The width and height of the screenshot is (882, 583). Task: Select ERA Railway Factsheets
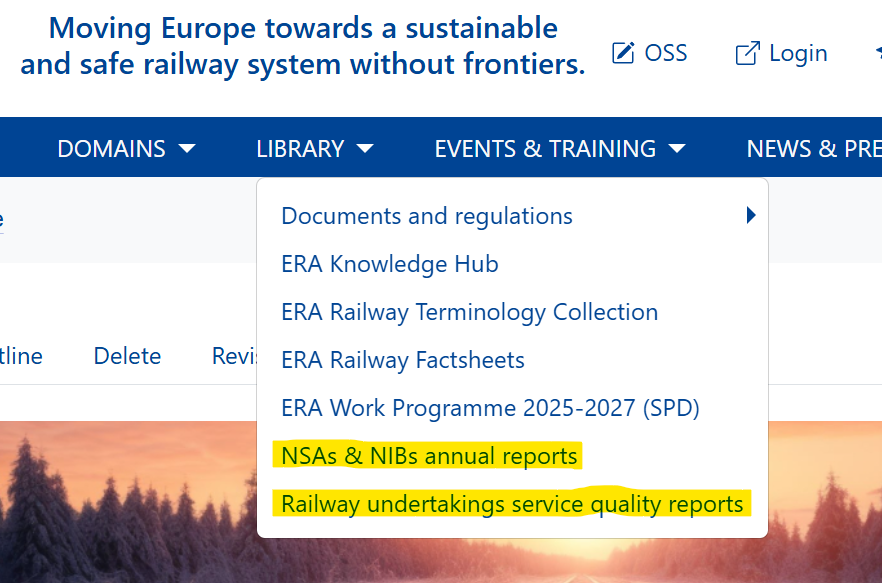(403, 360)
